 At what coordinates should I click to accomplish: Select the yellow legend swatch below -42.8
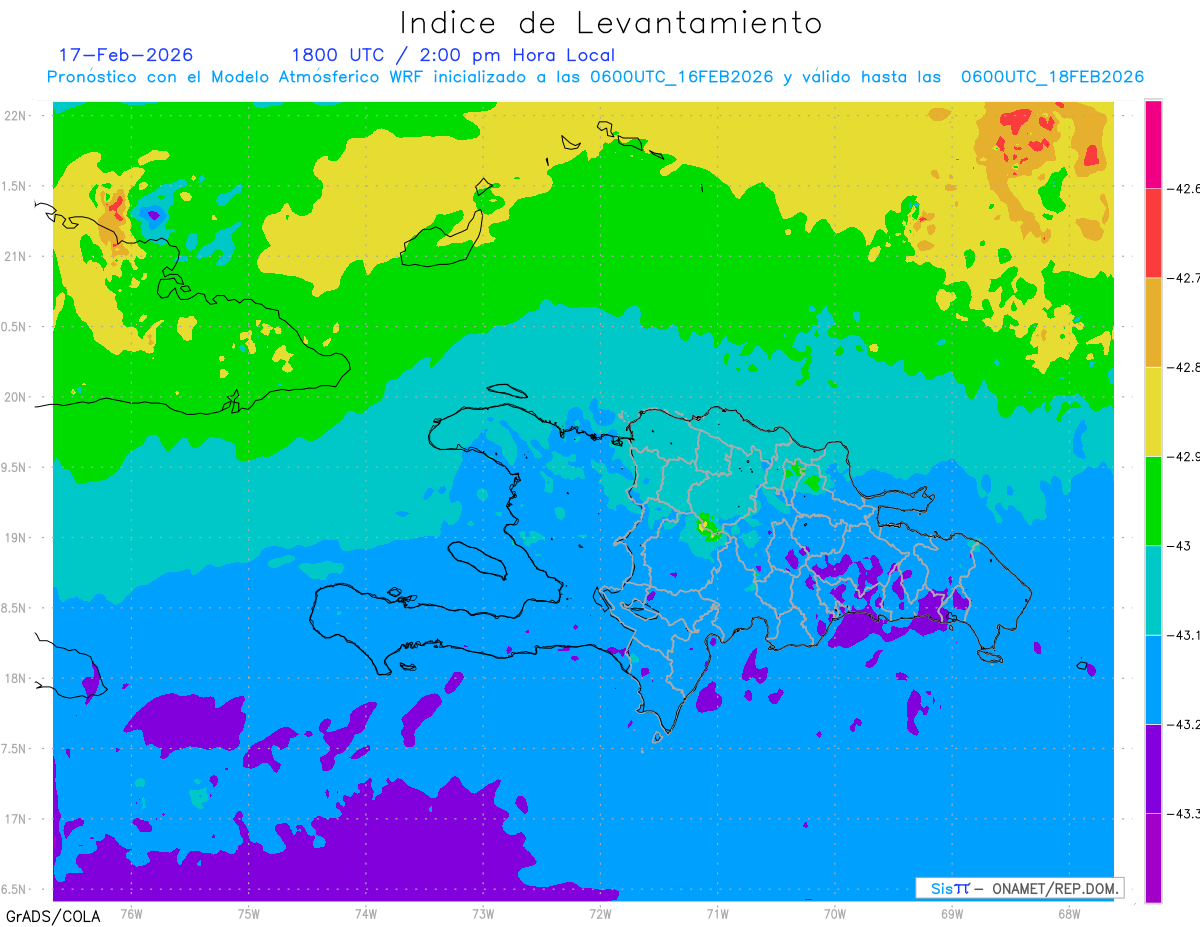(1153, 411)
